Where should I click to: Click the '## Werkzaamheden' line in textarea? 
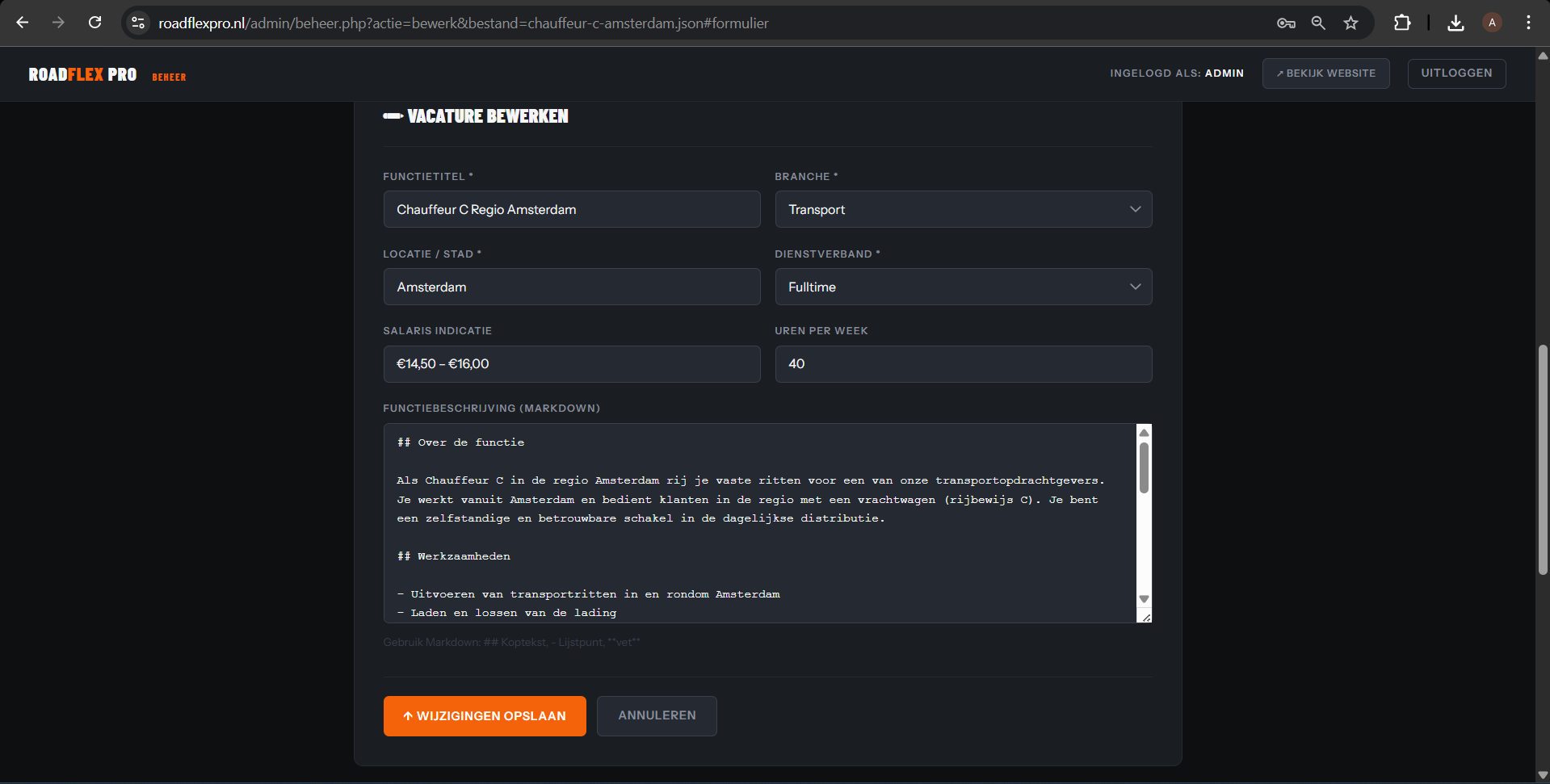454,556
